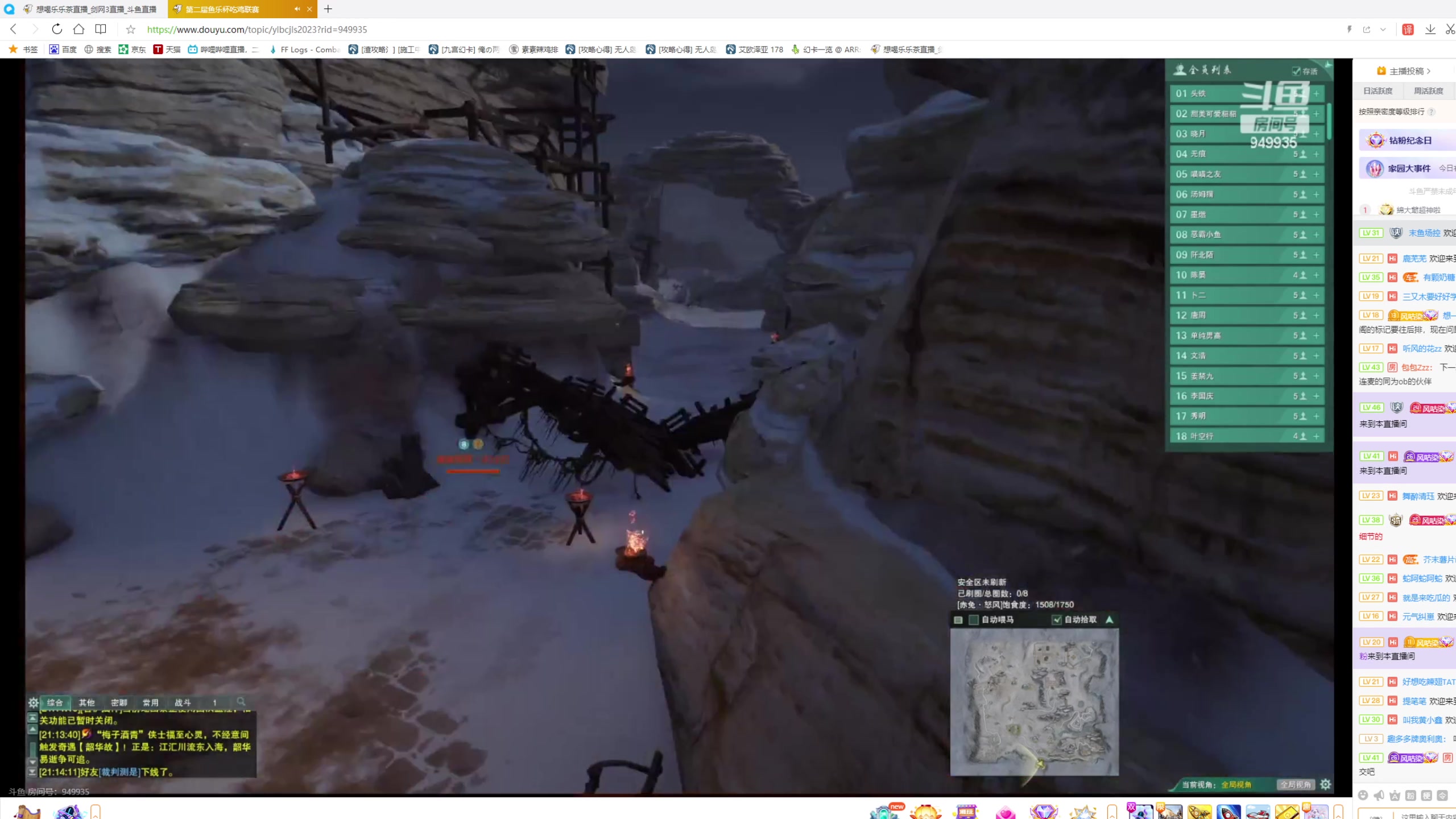This screenshot has width=1456, height=819.
Task: Toggle the 存活 alive-only checkbox
Action: click(x=1296, y=71)
